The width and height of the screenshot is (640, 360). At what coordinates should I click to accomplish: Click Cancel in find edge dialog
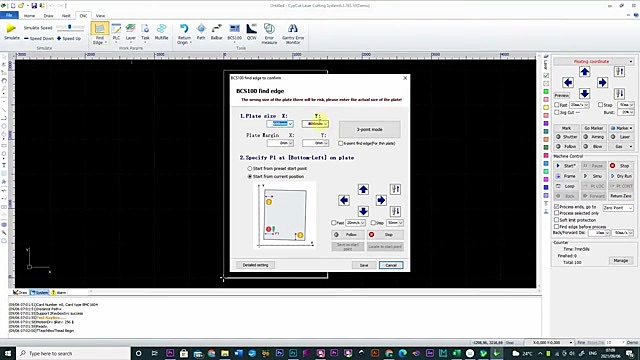(x=391, y=265)
